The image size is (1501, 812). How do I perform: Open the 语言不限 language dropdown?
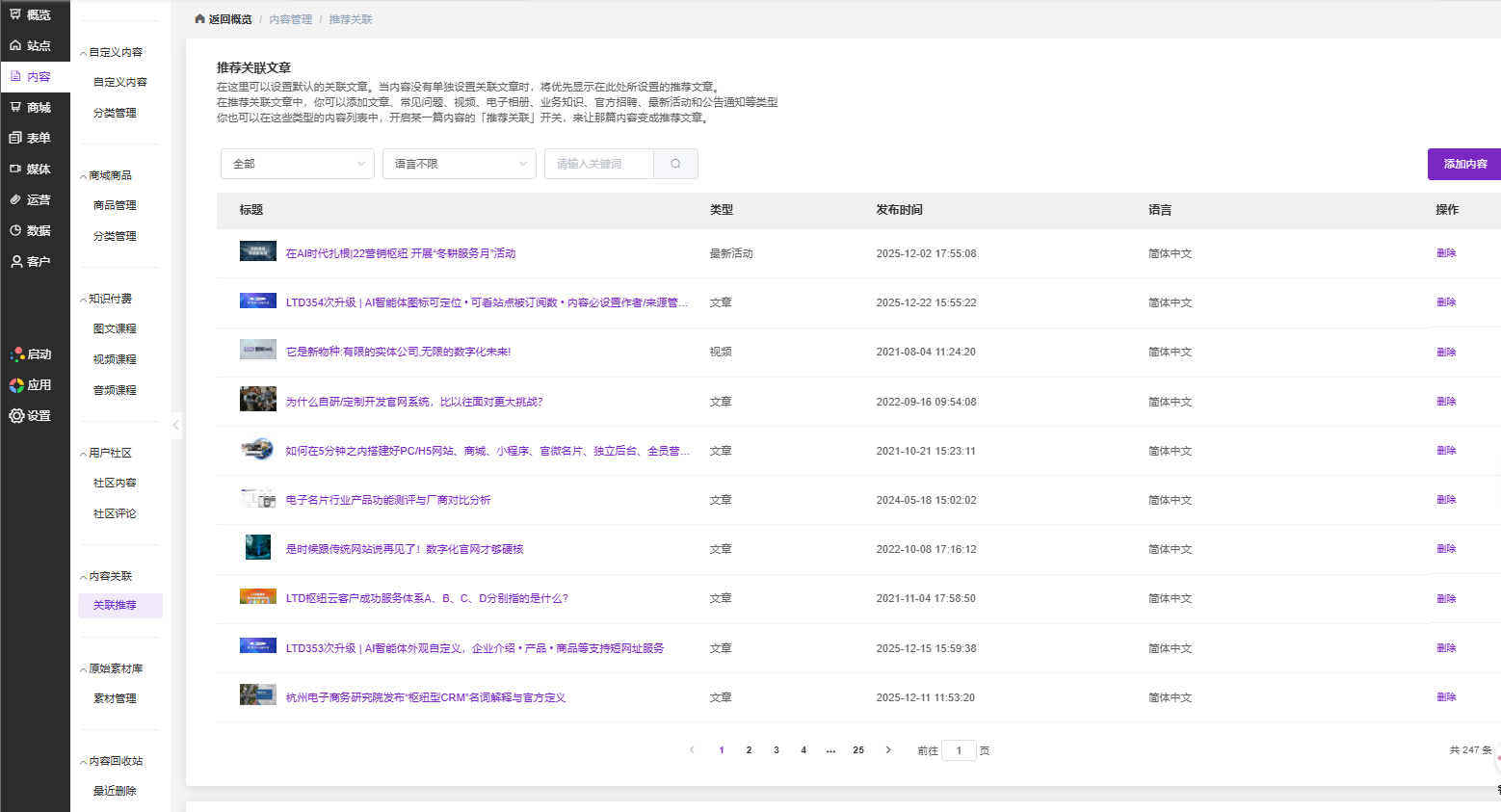pos(459,164)
